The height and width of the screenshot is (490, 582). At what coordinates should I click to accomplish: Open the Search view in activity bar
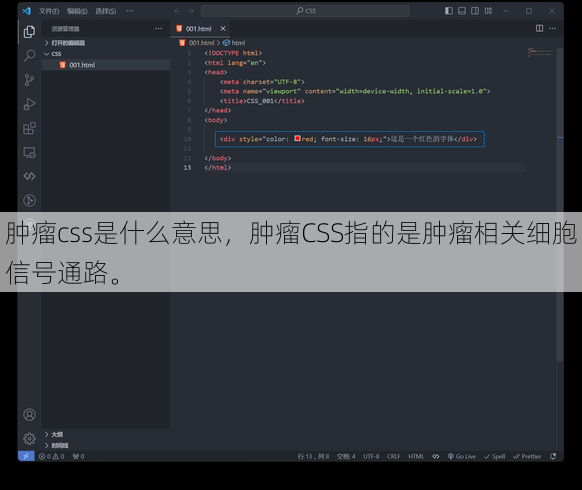[x=29, y=56]
